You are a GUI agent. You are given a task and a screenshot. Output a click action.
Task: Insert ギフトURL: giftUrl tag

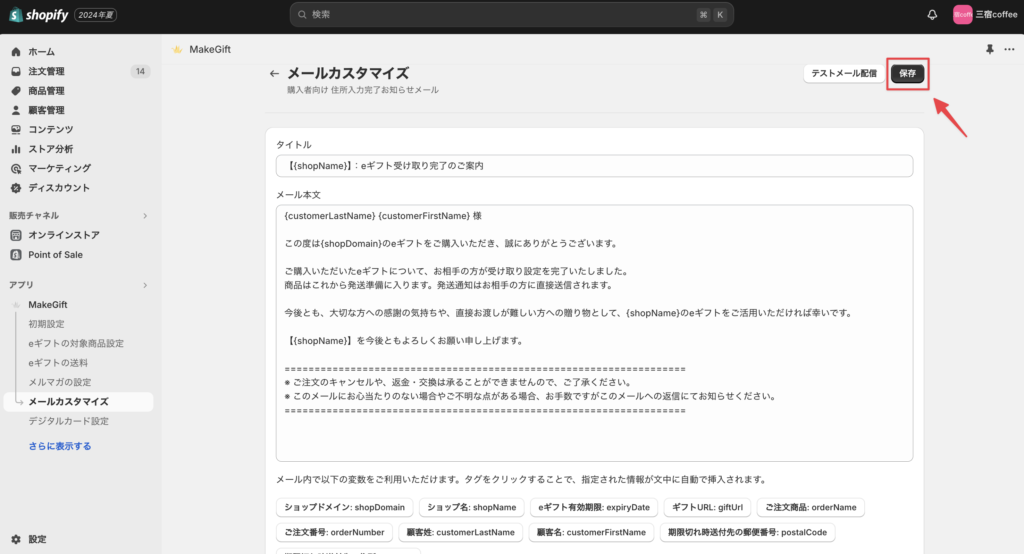point(707,508)
